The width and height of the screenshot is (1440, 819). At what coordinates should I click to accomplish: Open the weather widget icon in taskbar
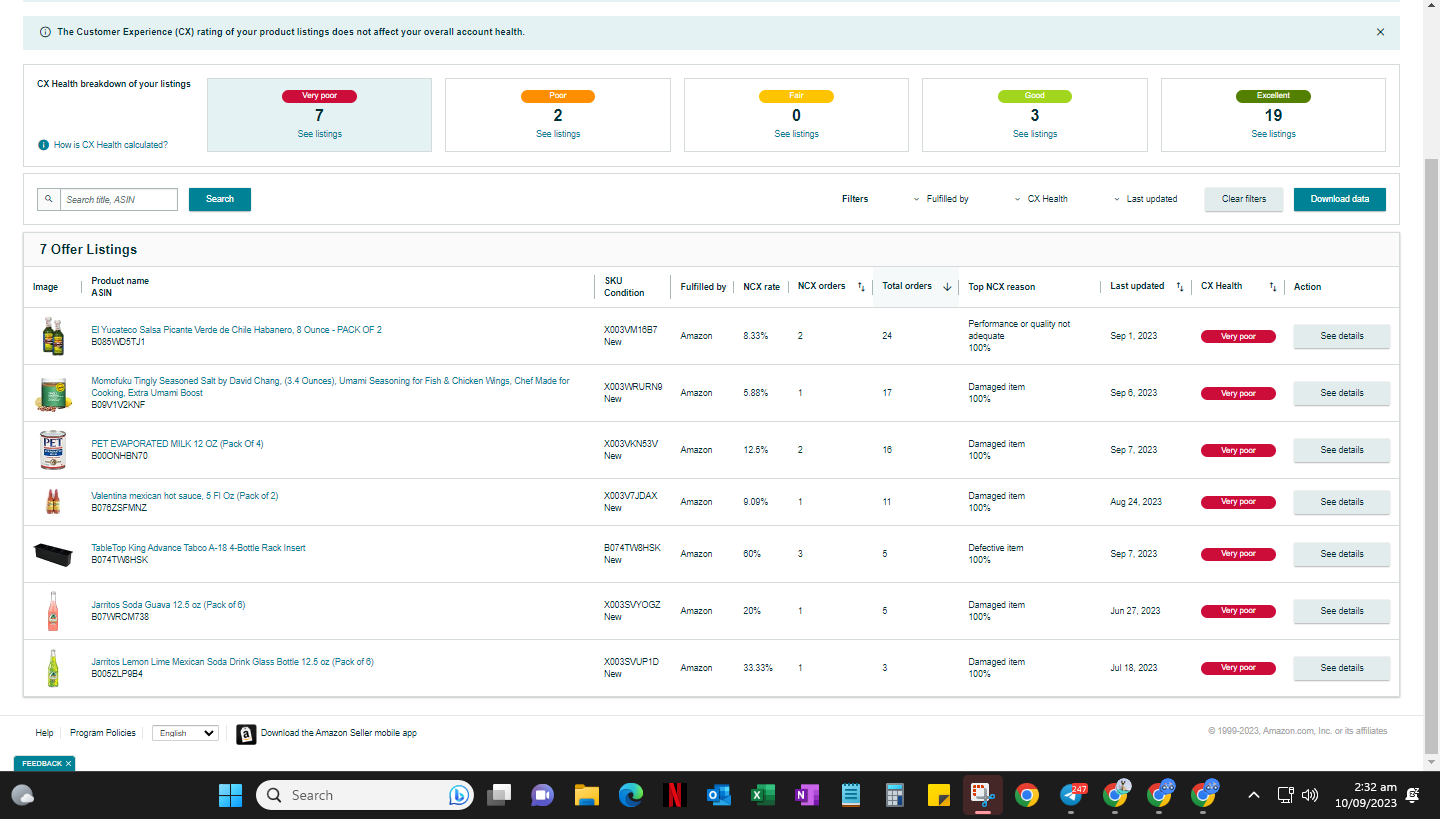pyautogui.click(x=22, y=795)
